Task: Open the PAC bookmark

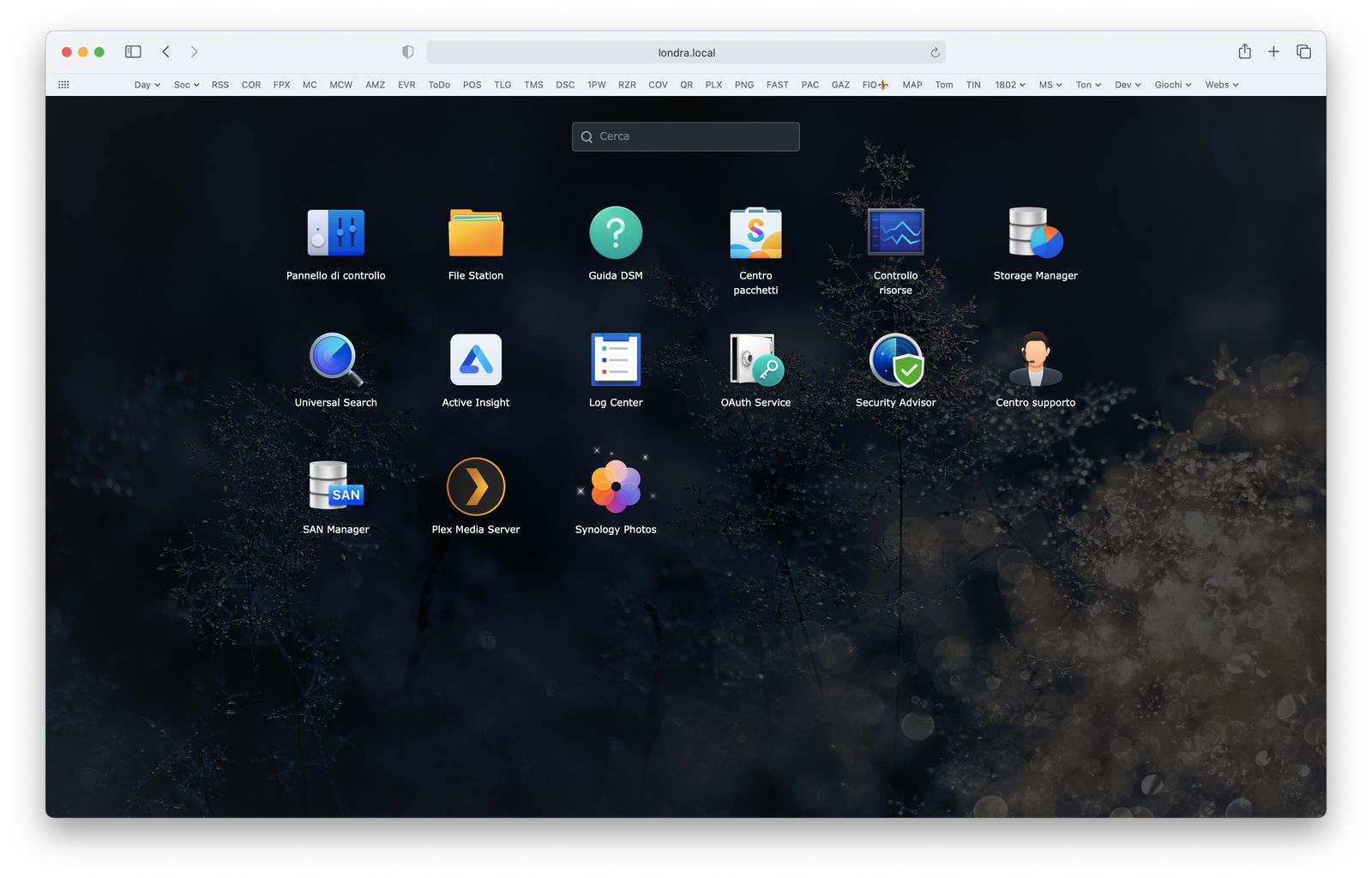Action: tap(810, 85)
